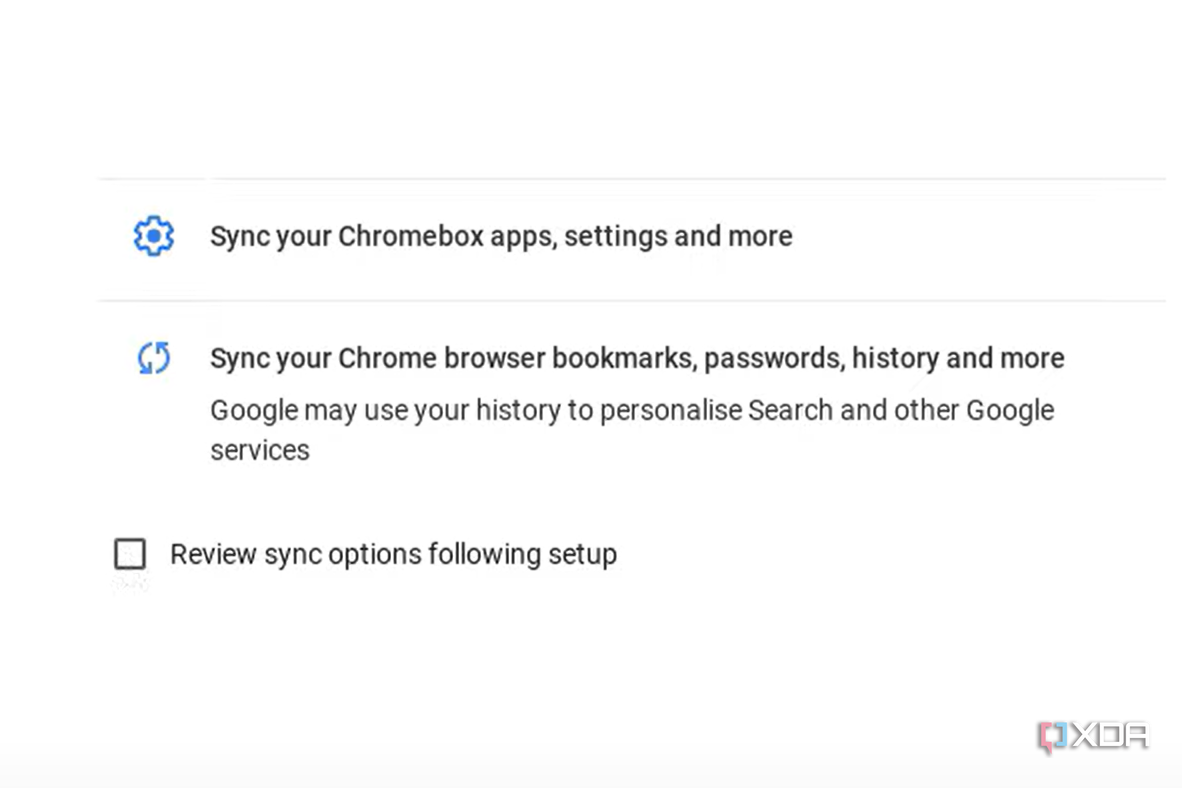The width and height of the screenshot is (1182, 788).
Task: Select the Chromebox apps sync gear symbol
Action: point(152,236)
